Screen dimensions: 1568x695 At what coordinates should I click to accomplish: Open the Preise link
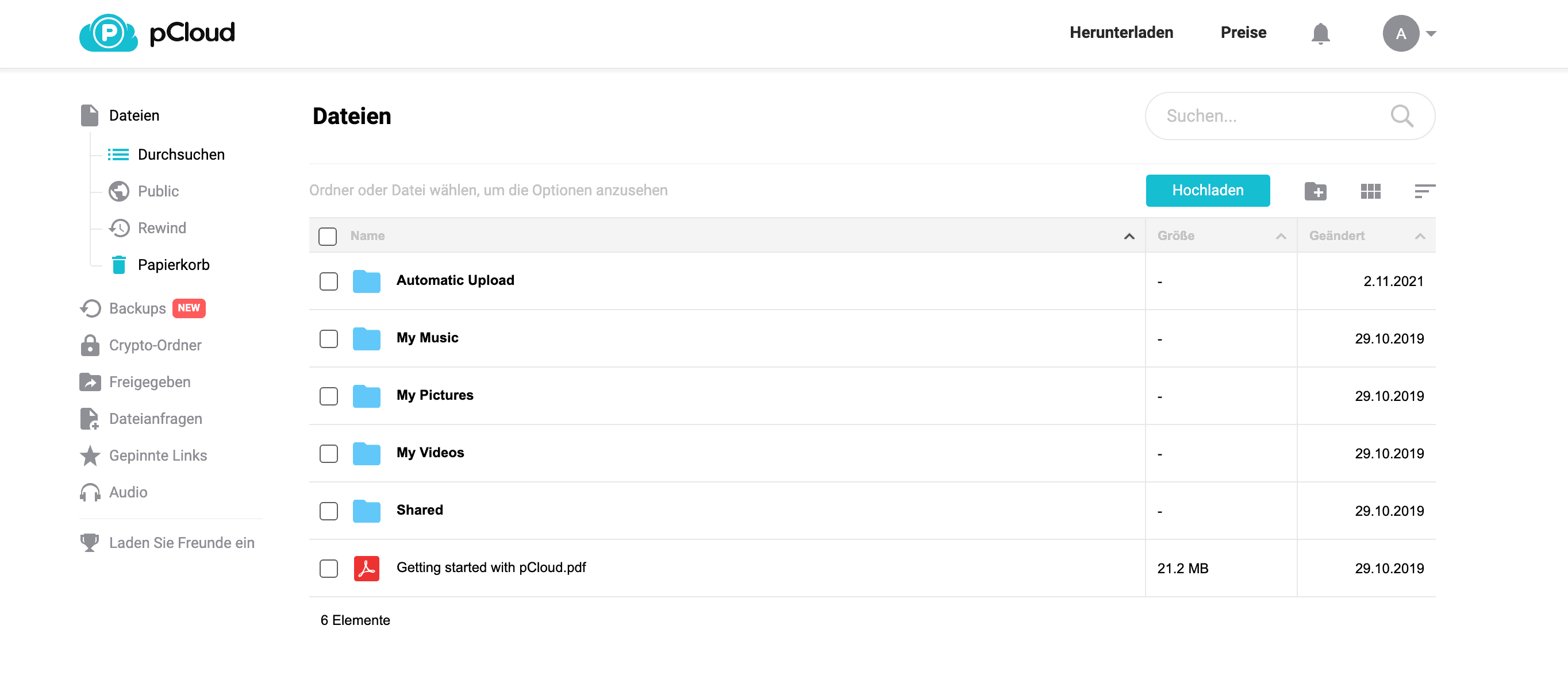coord(1243,33)
